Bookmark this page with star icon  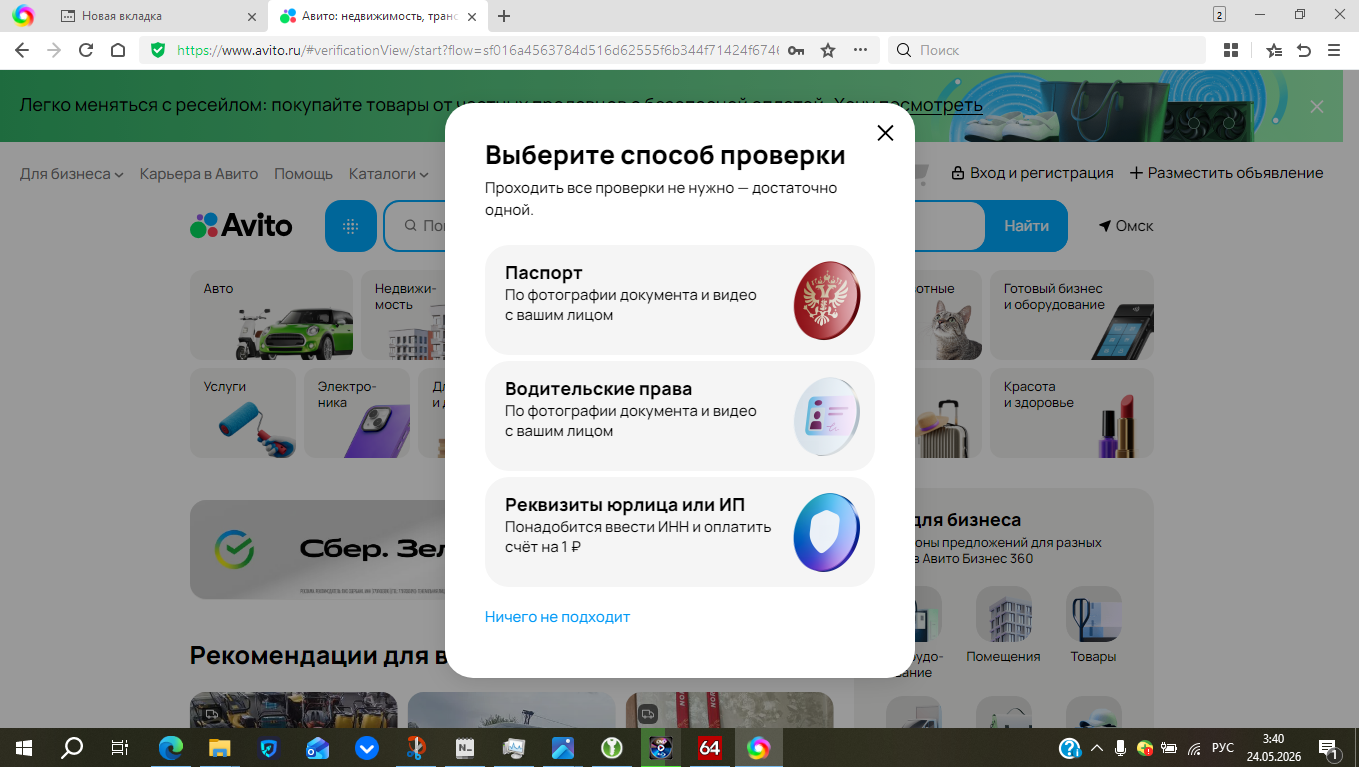(828, 50)
